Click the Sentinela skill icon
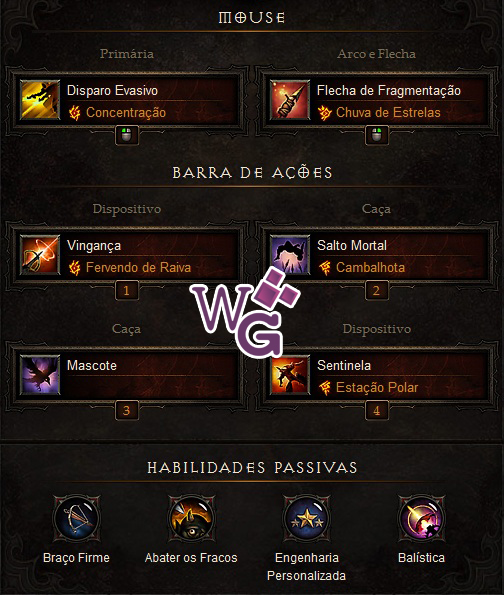Image resolution: width=504 pixels, height=595 pixels. 290,375
